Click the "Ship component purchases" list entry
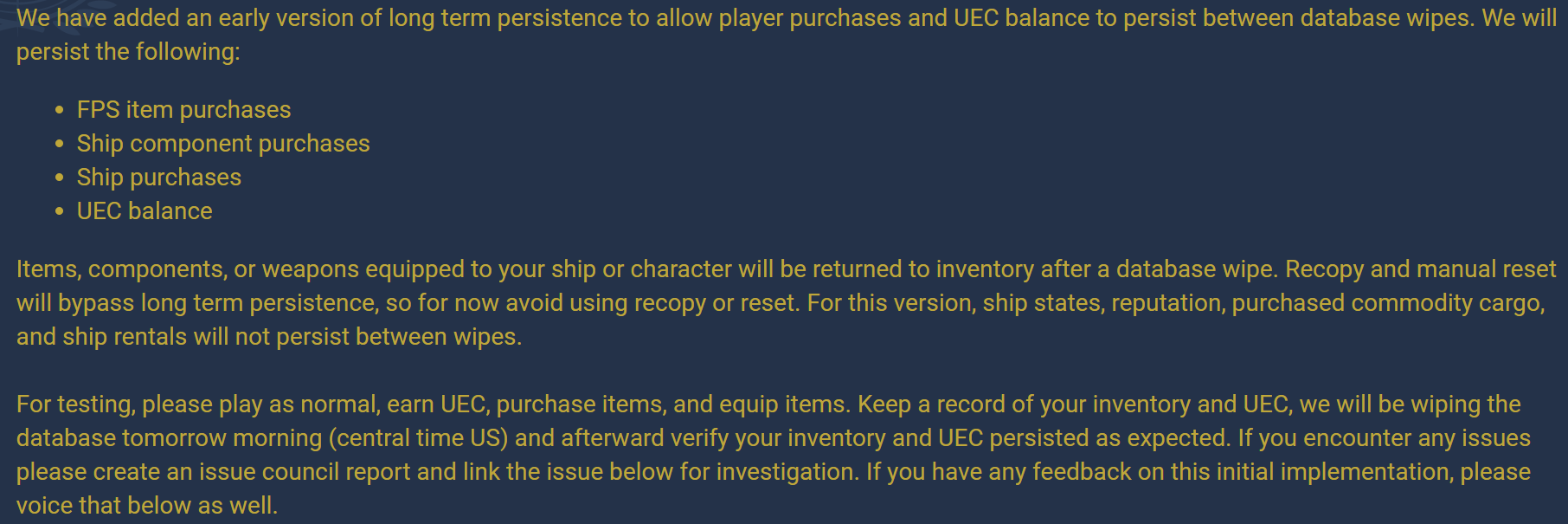Viewport: 1568px width, 524px height. click(x=223, y=144)
